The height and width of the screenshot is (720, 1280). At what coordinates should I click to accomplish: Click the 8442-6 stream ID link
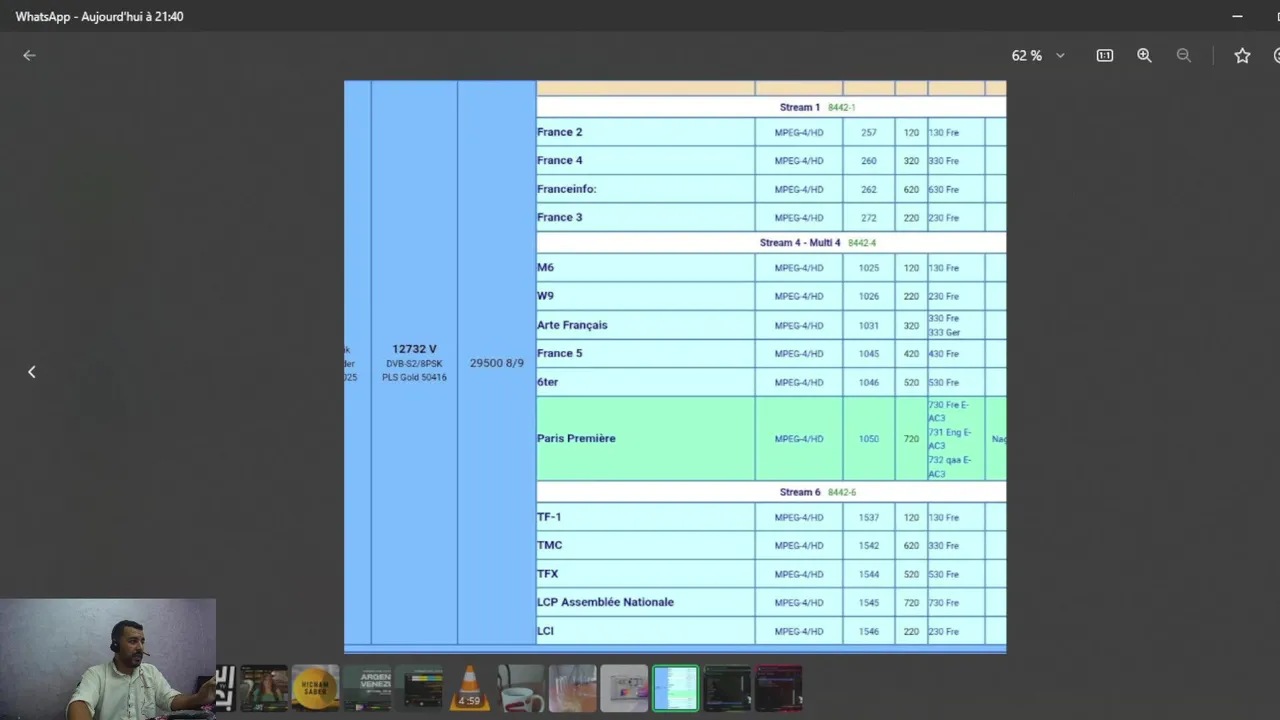[841, 492]
